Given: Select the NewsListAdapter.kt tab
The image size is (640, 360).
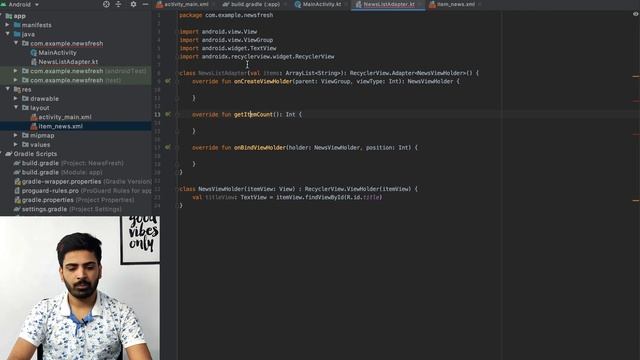Looking at the screenshot, I should (x=389, y=4).
